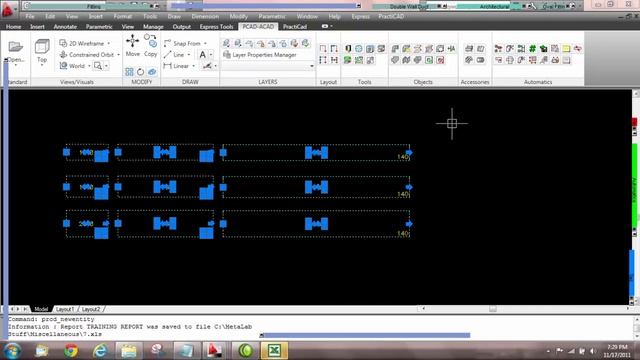640x360 pixels.
Task: Click the Accessories panel title
Action: tap(475, 82)
